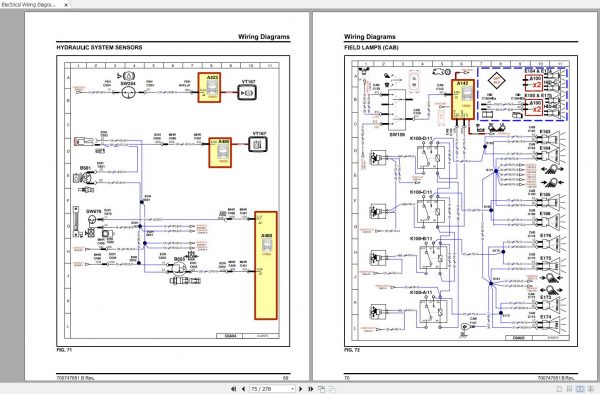Click the E176 lamp label
Image resolution: width=600 pixels, height=394 pixels.
tap(546, 236)
